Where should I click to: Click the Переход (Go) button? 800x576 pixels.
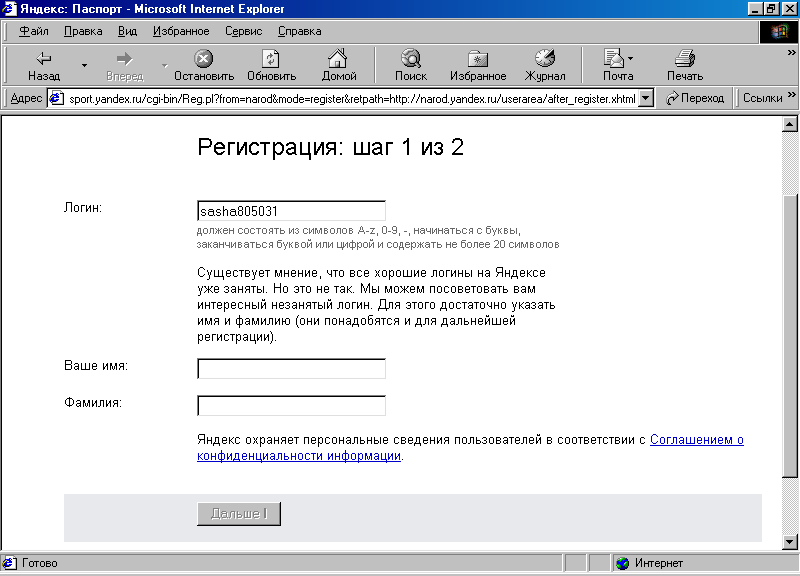pos(695,98)
